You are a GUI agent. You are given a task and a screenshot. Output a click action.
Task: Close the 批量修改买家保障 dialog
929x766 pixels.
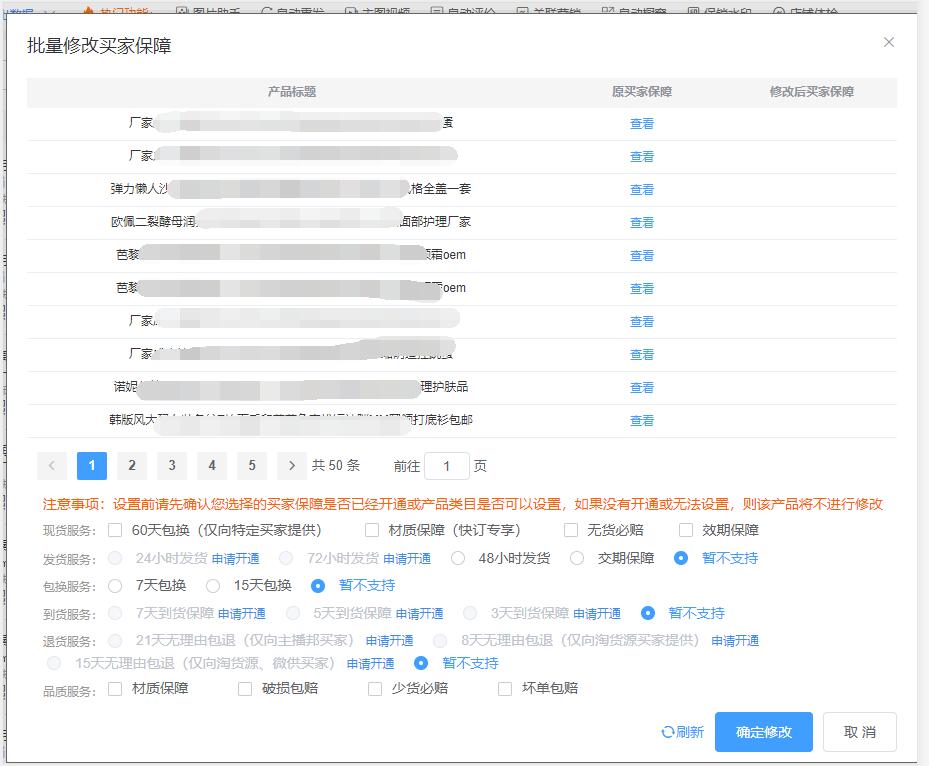(889, 42)
